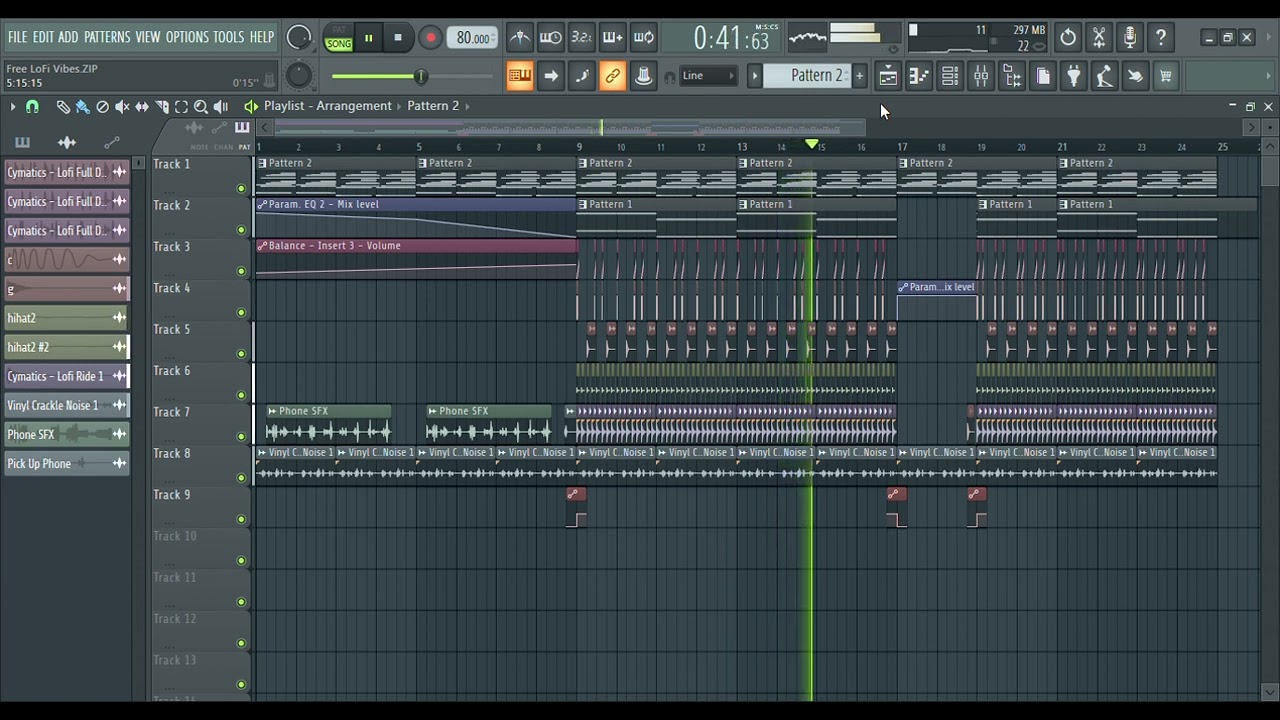Toggle blend recording overdub icon
Viewport: 1280px width, 720px height.
tap(612, 38)
